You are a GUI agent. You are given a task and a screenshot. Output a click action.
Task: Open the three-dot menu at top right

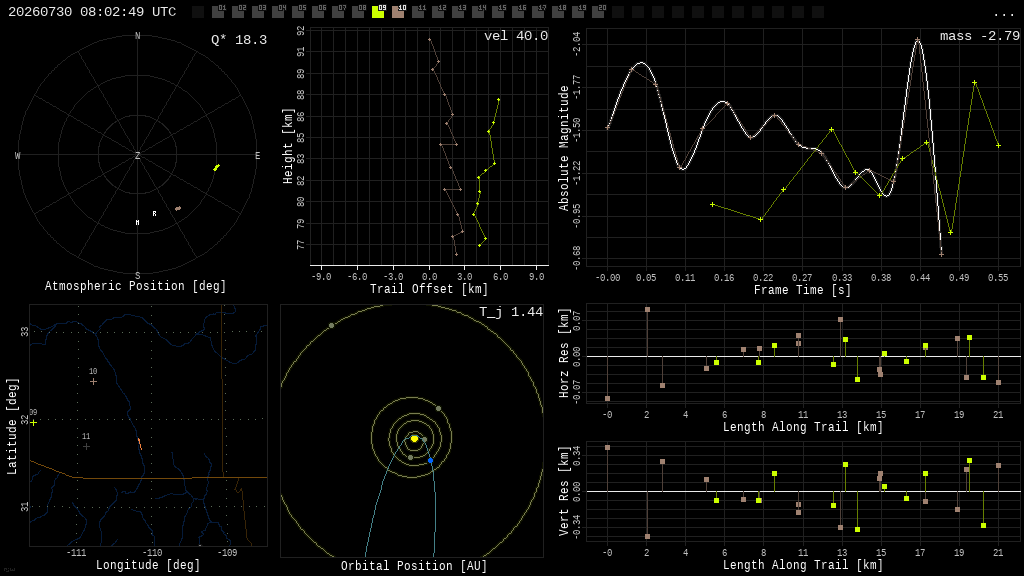click(1003, 14)
